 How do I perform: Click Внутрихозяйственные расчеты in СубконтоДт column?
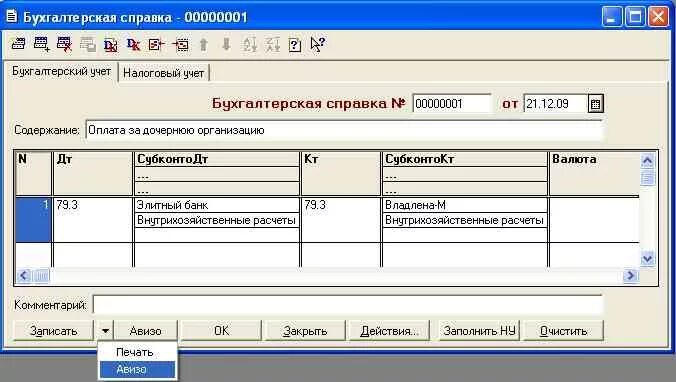tap(216, 220)
